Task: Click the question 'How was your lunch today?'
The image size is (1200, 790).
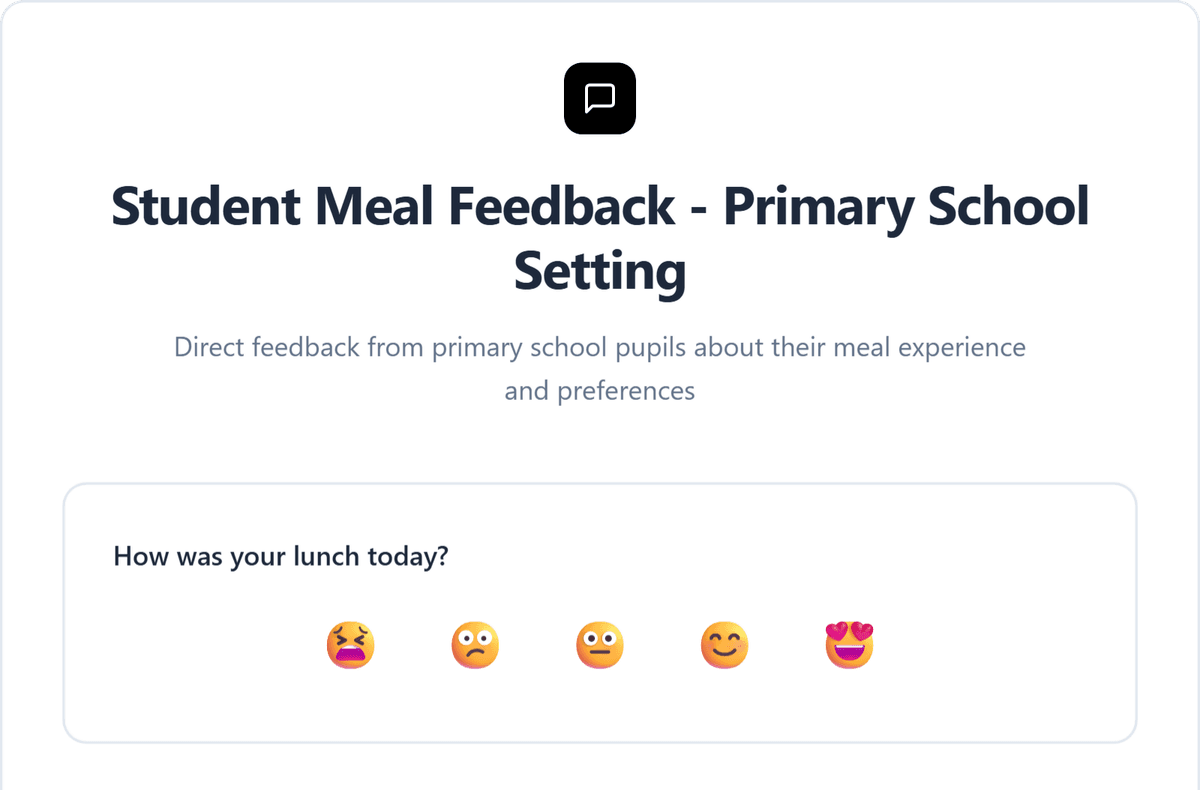Action: tap(281, 556)
